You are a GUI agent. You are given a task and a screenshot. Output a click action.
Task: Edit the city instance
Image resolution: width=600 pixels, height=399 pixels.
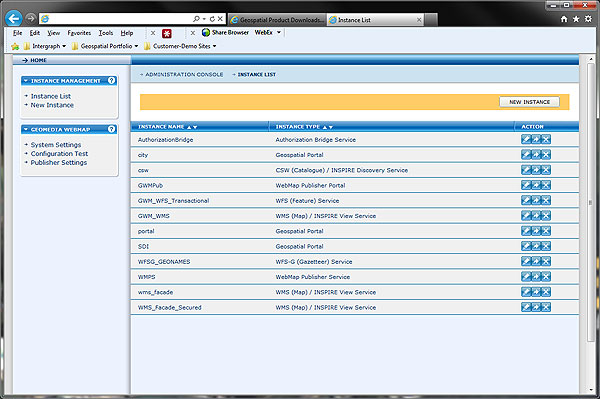(526, 155)
